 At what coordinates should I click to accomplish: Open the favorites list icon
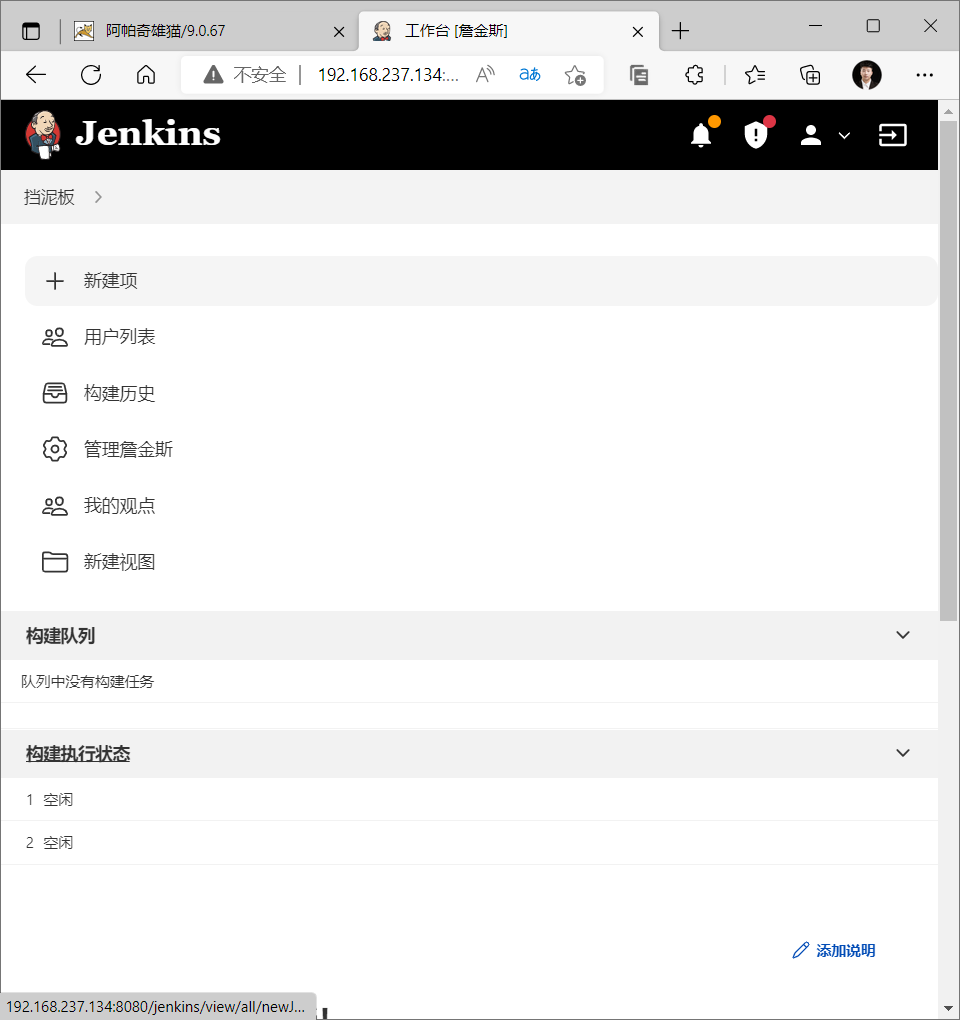click(x=755, y=75)
